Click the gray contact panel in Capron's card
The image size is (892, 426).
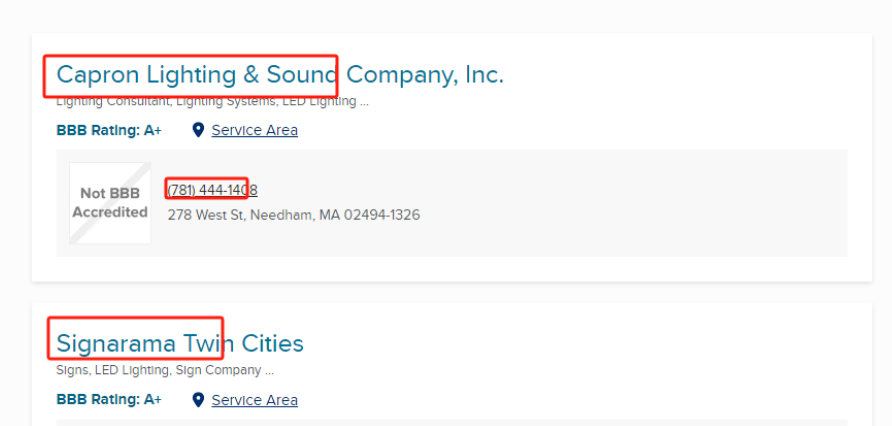(626, 203)
